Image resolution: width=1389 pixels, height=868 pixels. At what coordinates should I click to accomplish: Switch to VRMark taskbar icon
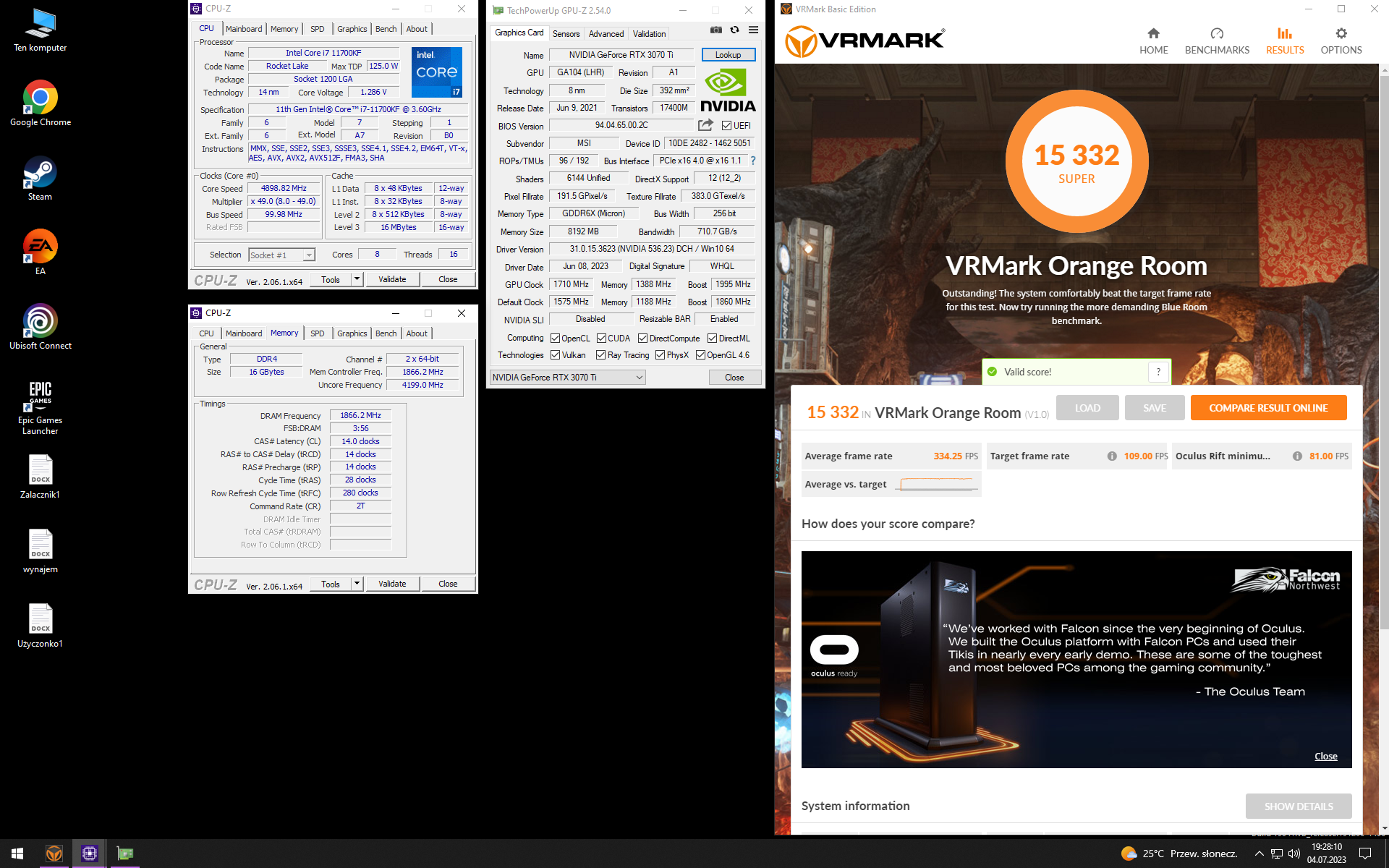tap(54, 854)
